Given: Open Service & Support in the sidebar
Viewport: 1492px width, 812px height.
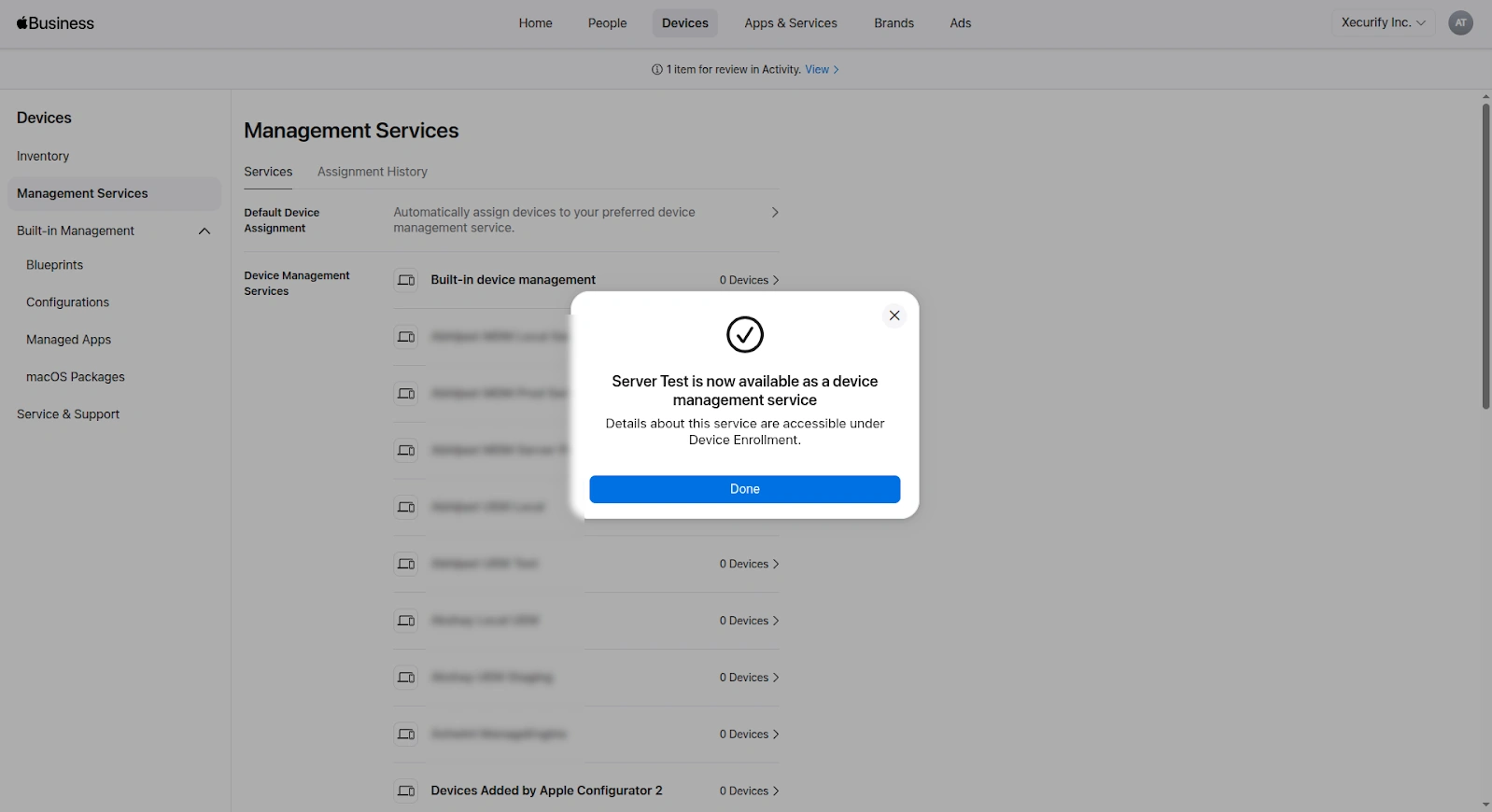Looking at the screenshot, I should (x=68, y=414).
